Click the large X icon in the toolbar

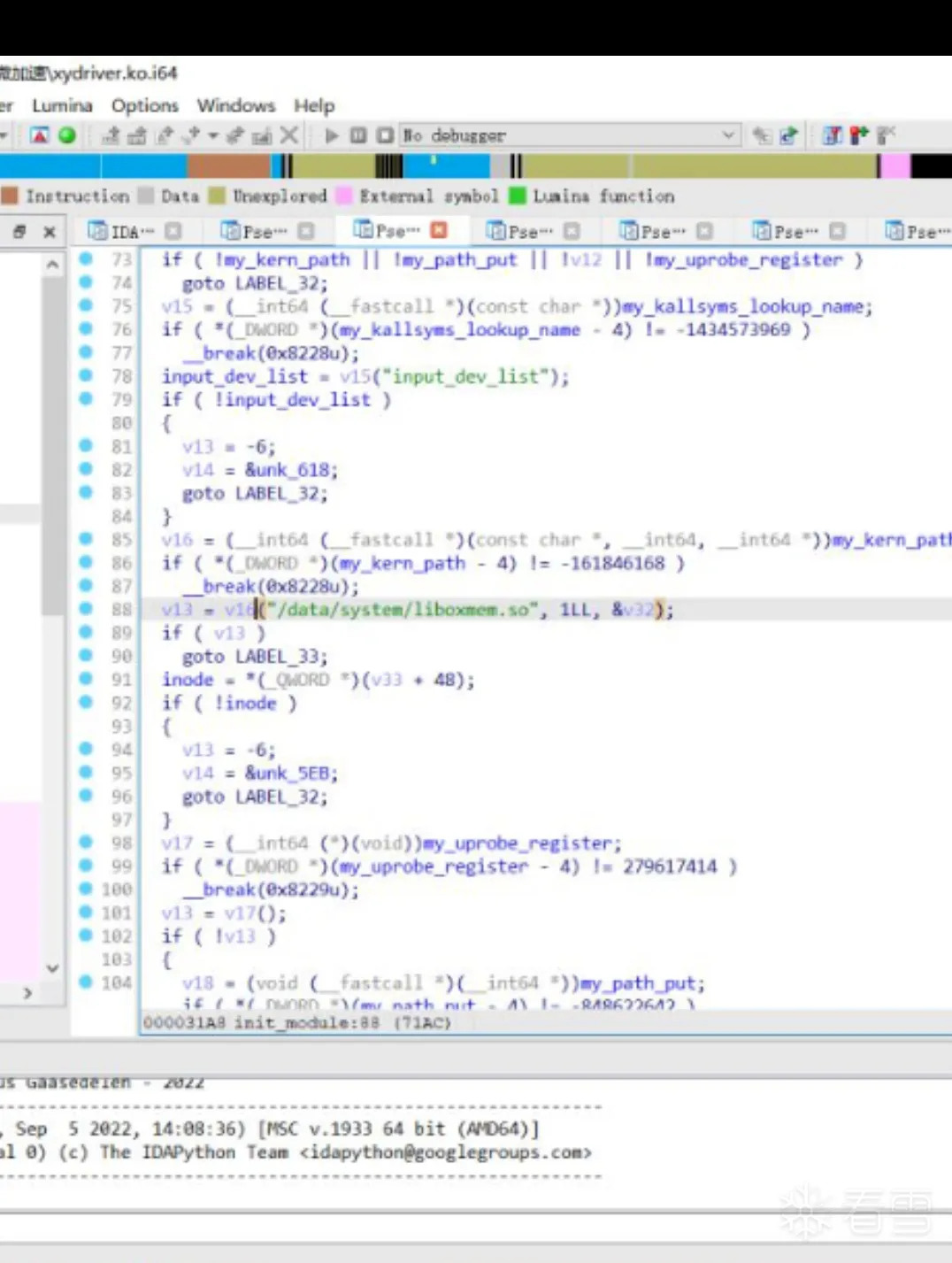click(288, 135)
